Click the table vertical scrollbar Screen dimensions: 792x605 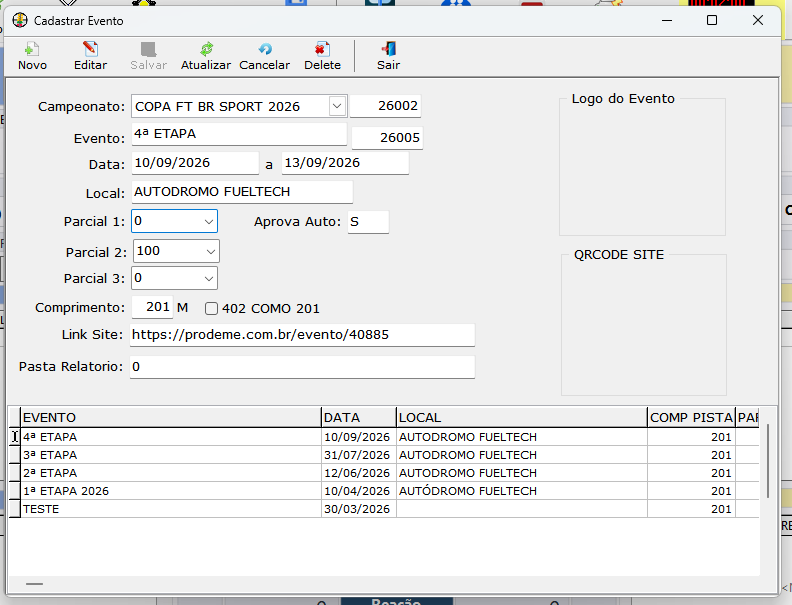point(768,461)
